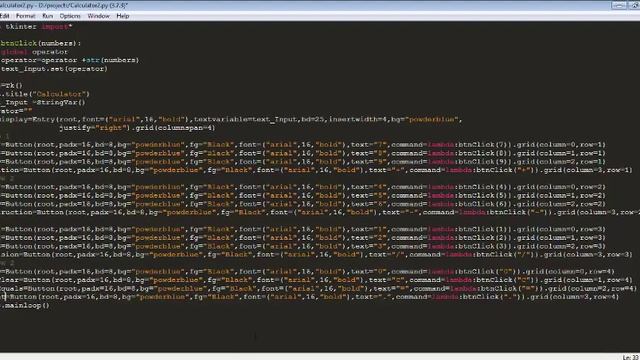640x360 pixels.
Task: Click the '.title("Calculator")' line
Action: click(45, 94)
